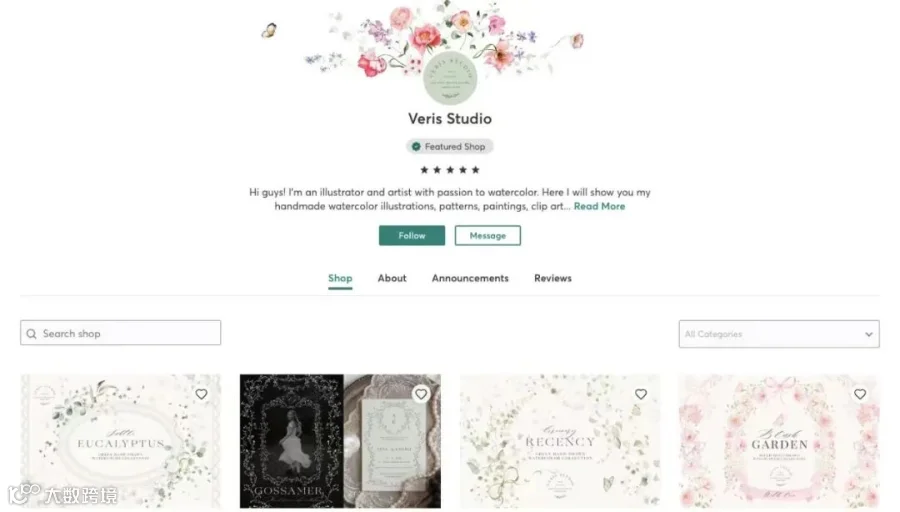Favorite the Eucalyptus product with heart icon

(201, 394)
